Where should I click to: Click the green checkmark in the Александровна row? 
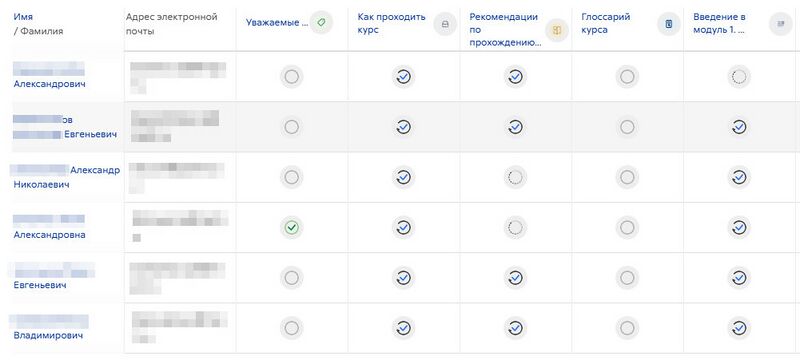point(292,227)
